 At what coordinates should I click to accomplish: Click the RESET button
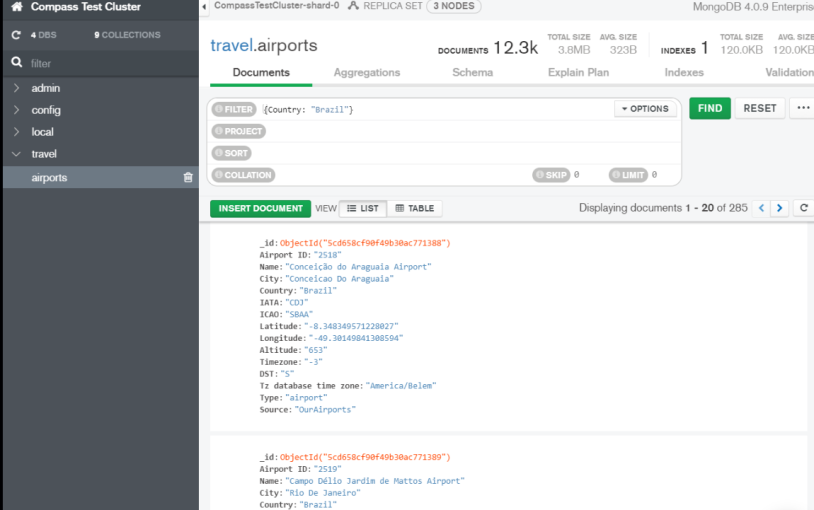coord(759,108)
